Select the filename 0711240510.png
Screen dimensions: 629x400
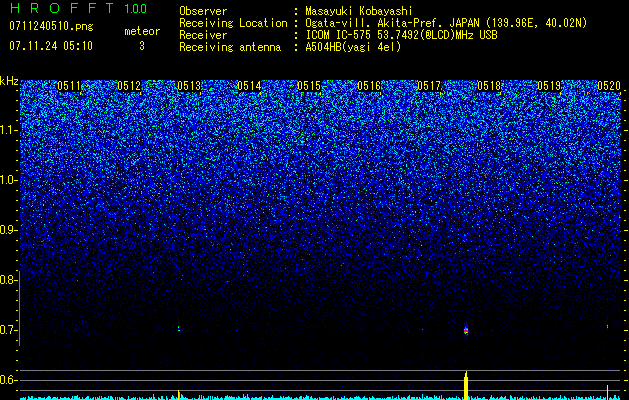coord(51,26)
